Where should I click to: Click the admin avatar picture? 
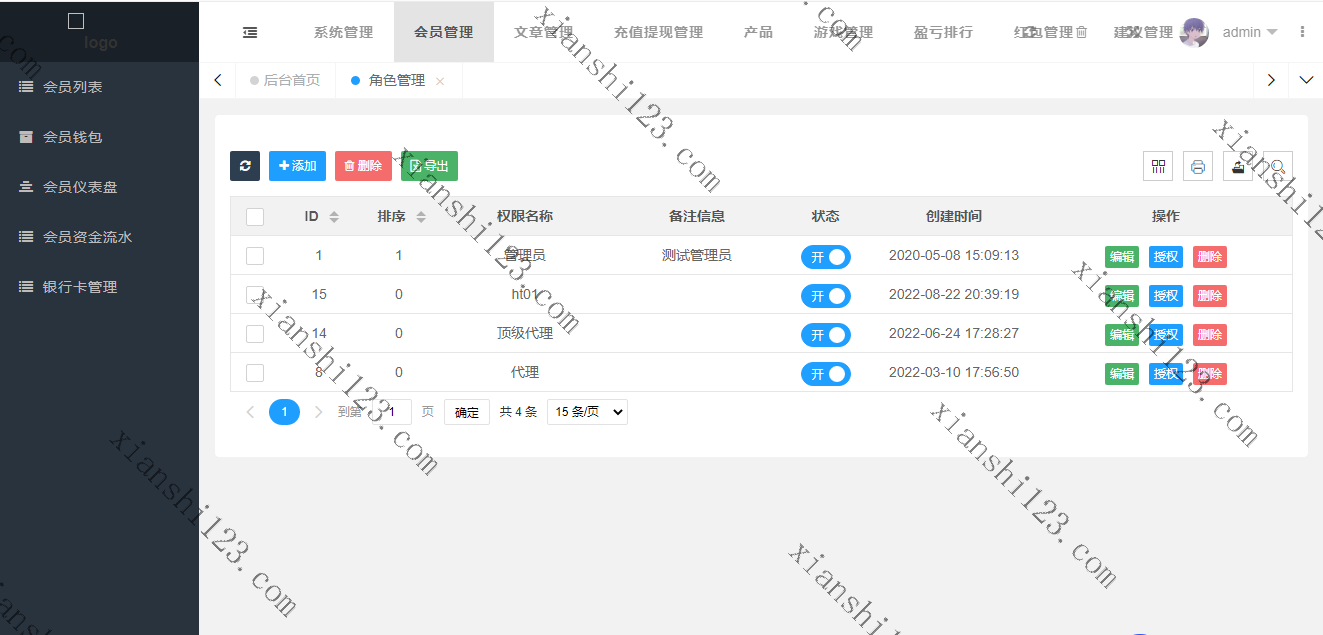click(x=1194, y=32)
